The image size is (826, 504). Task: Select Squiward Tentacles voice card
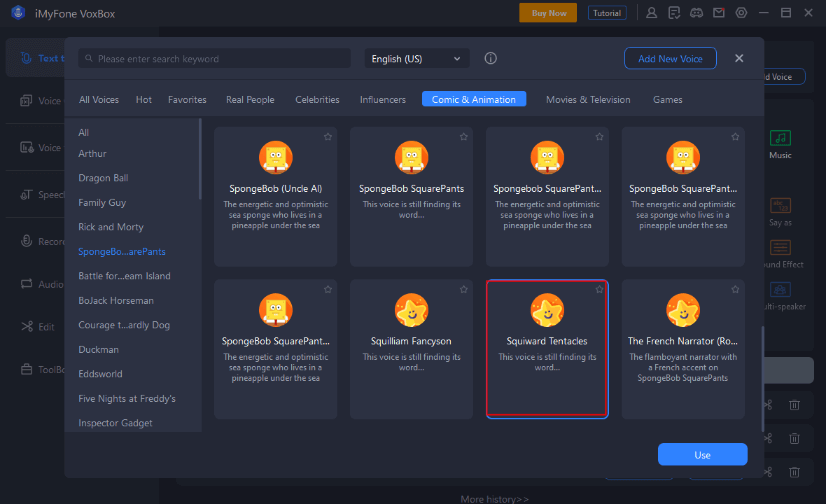point(547,349)
